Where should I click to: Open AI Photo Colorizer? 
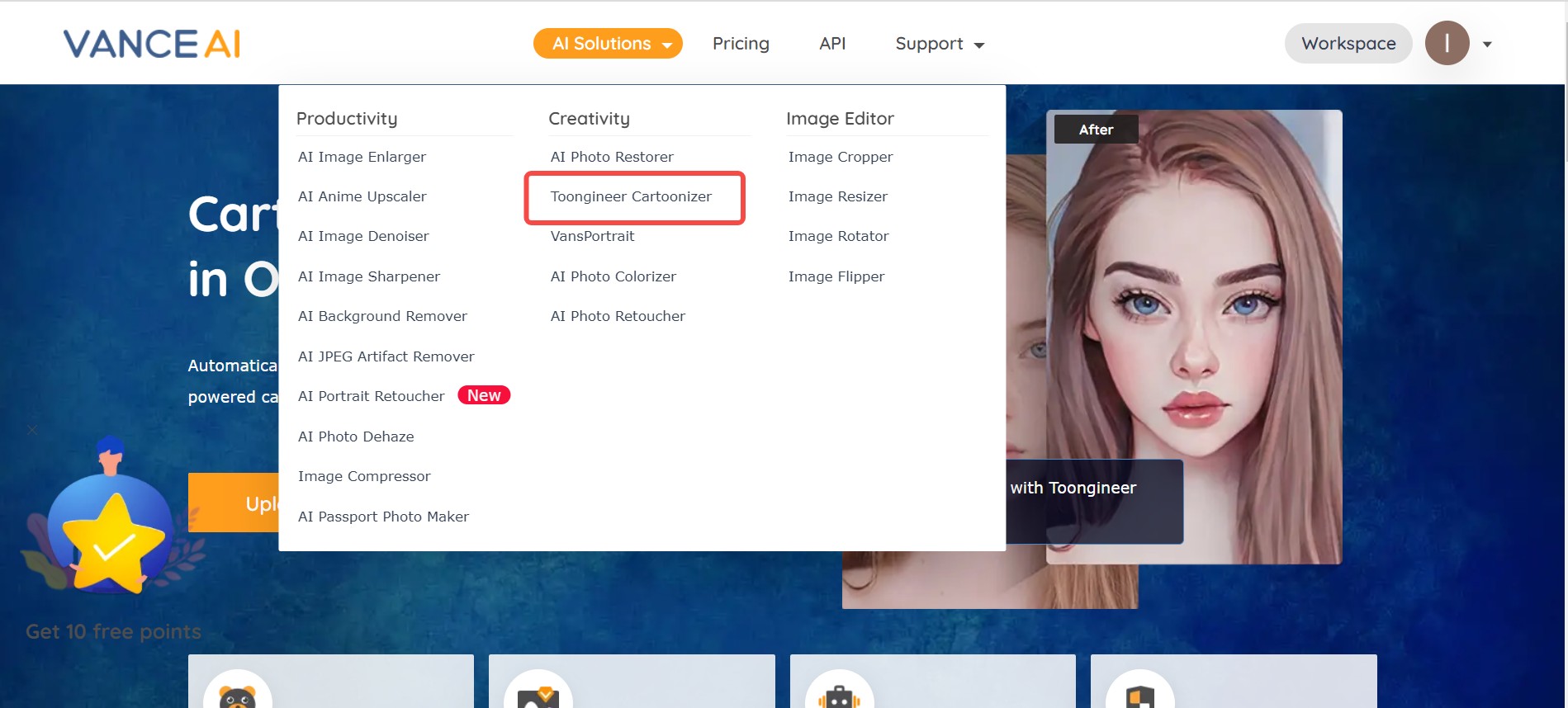(613, 276)
